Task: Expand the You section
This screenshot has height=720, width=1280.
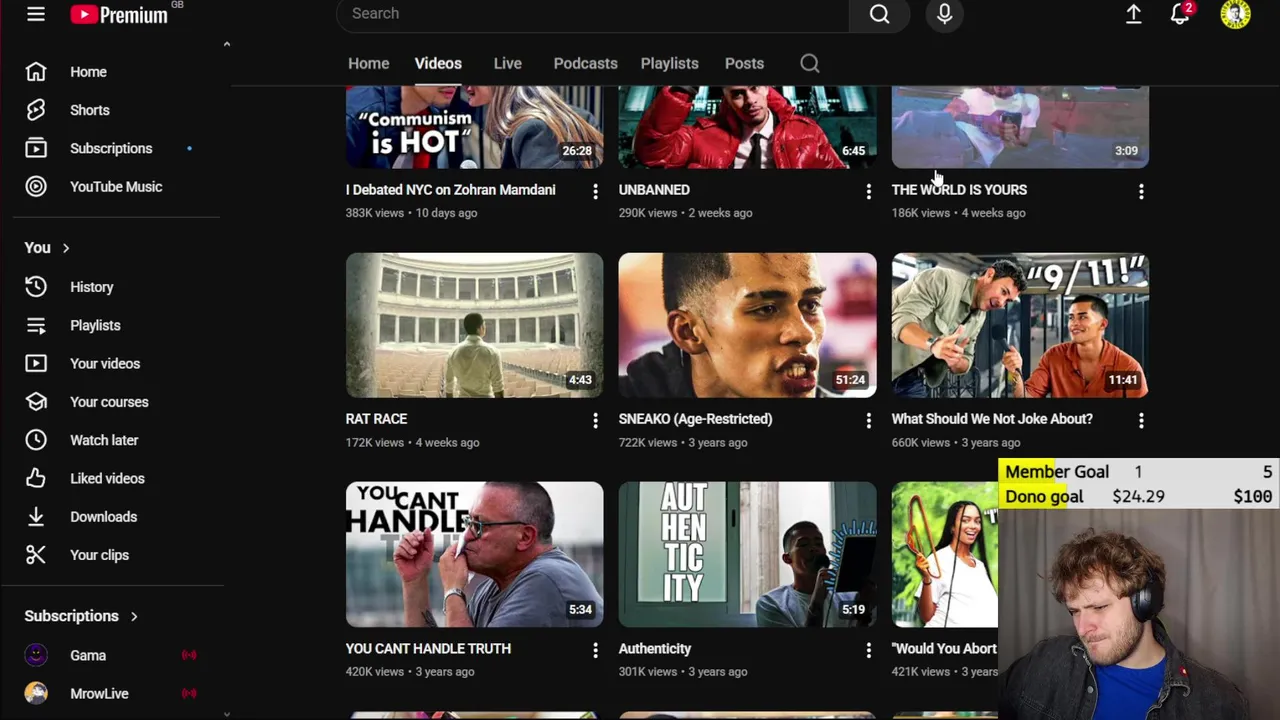Action: [47, 248]
